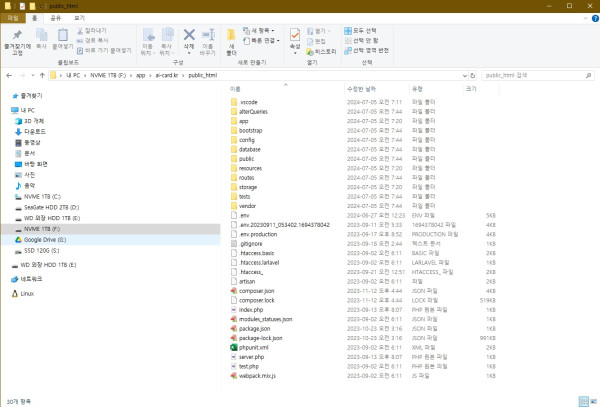Image resolution: width=600 pixels, height=407 pixels.
Task: Switch to Large icons view at bottom right
Action: [x=594, y=401]
